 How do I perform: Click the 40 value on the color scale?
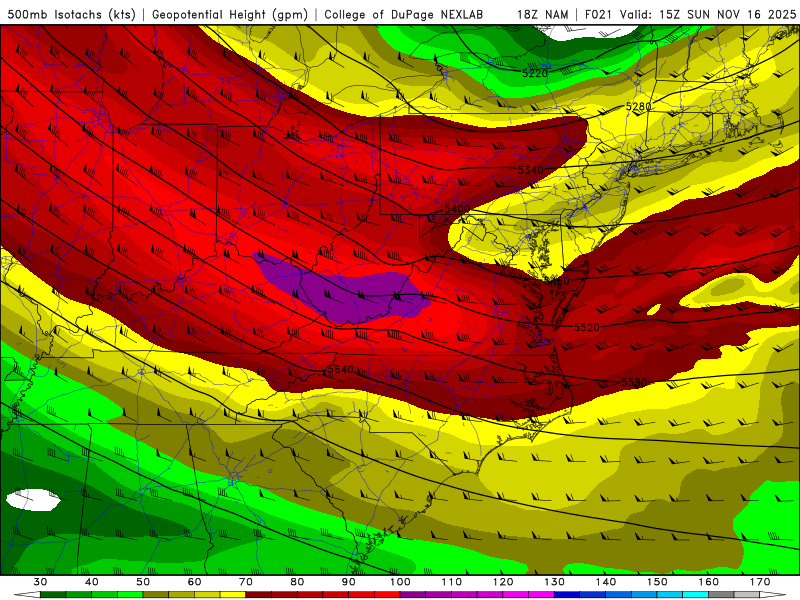coord(91,582)
